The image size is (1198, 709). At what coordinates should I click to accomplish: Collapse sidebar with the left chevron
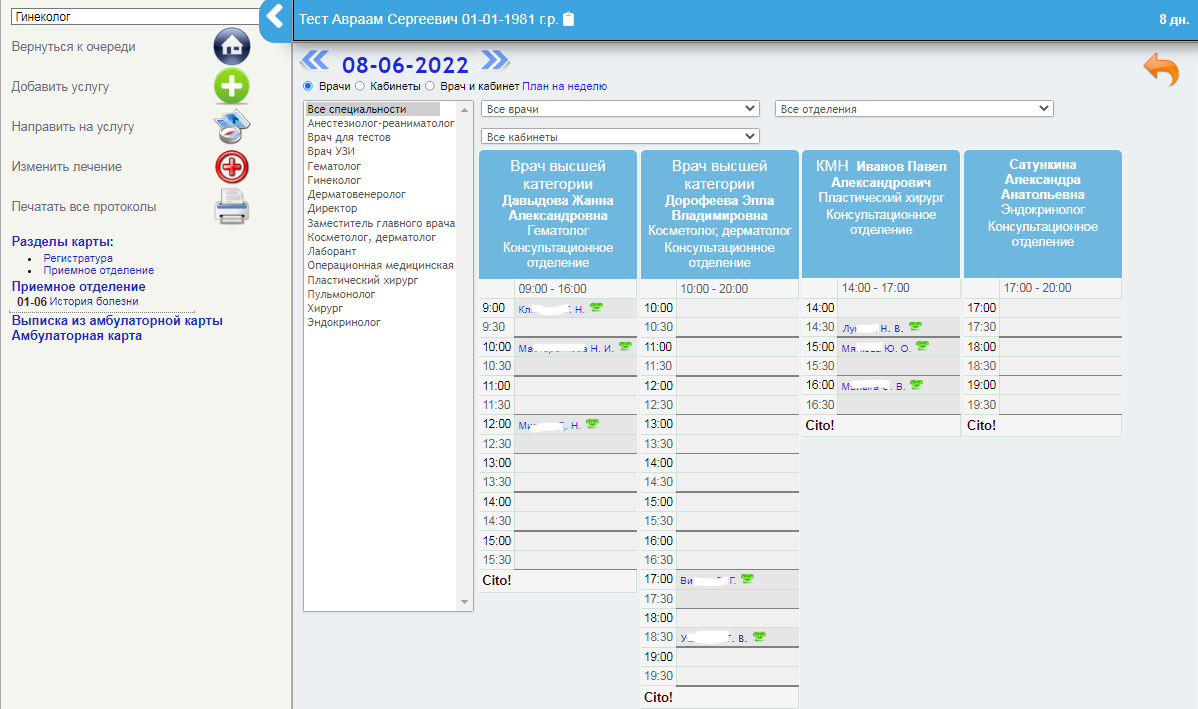275,19
